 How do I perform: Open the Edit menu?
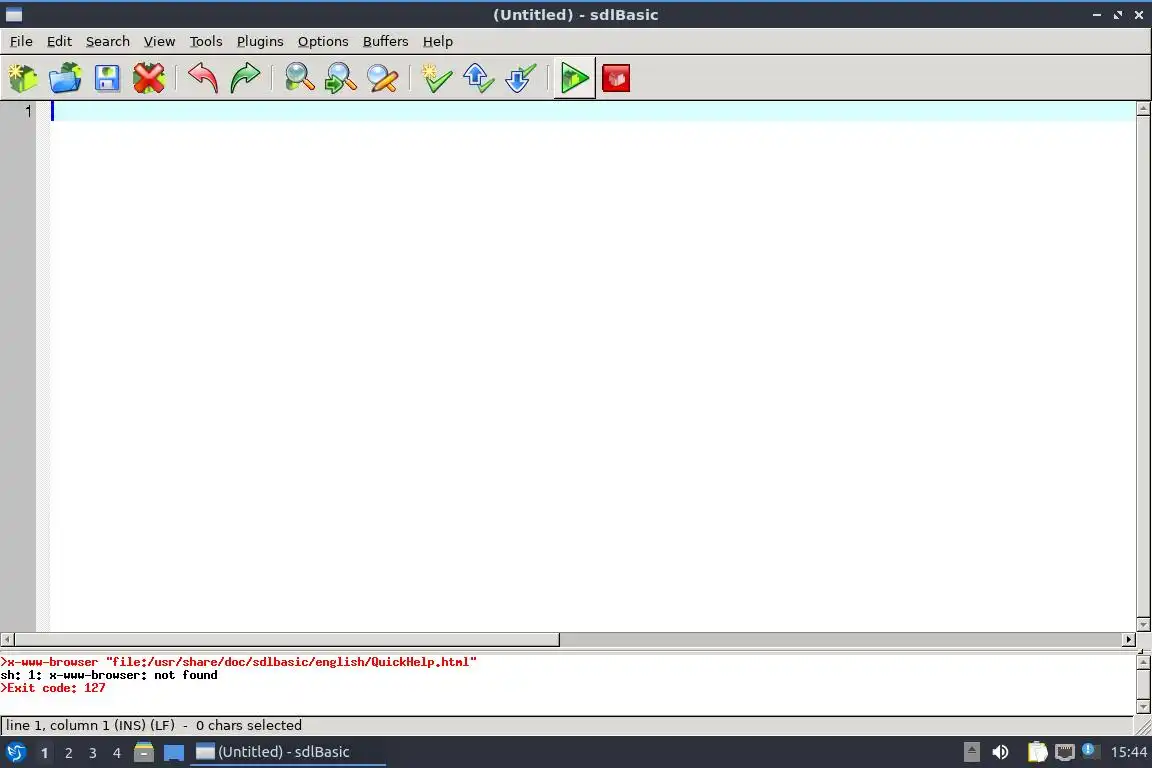[x=59, y=41]
